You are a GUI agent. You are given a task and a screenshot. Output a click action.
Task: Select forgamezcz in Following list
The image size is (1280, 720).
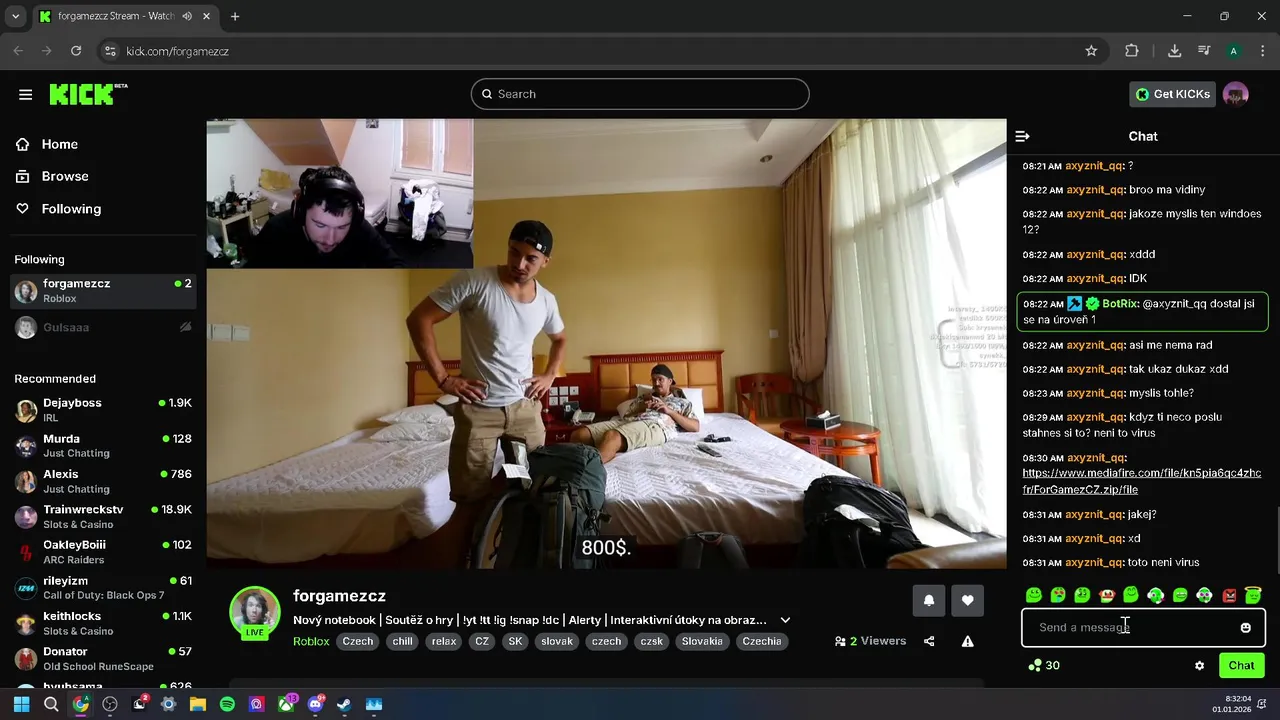(103, 291)
